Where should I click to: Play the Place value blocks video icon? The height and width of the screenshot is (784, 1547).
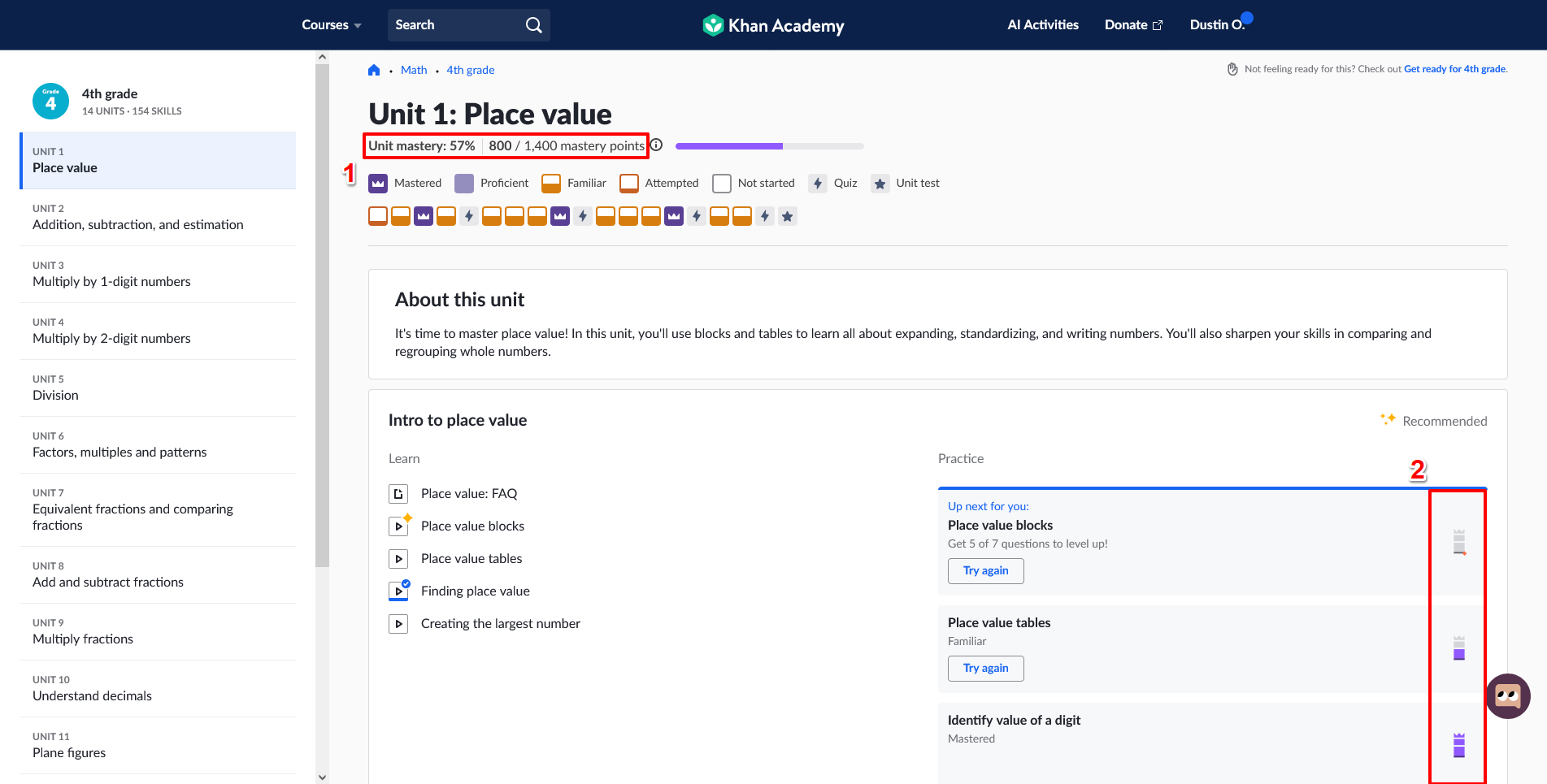(398, 526)
